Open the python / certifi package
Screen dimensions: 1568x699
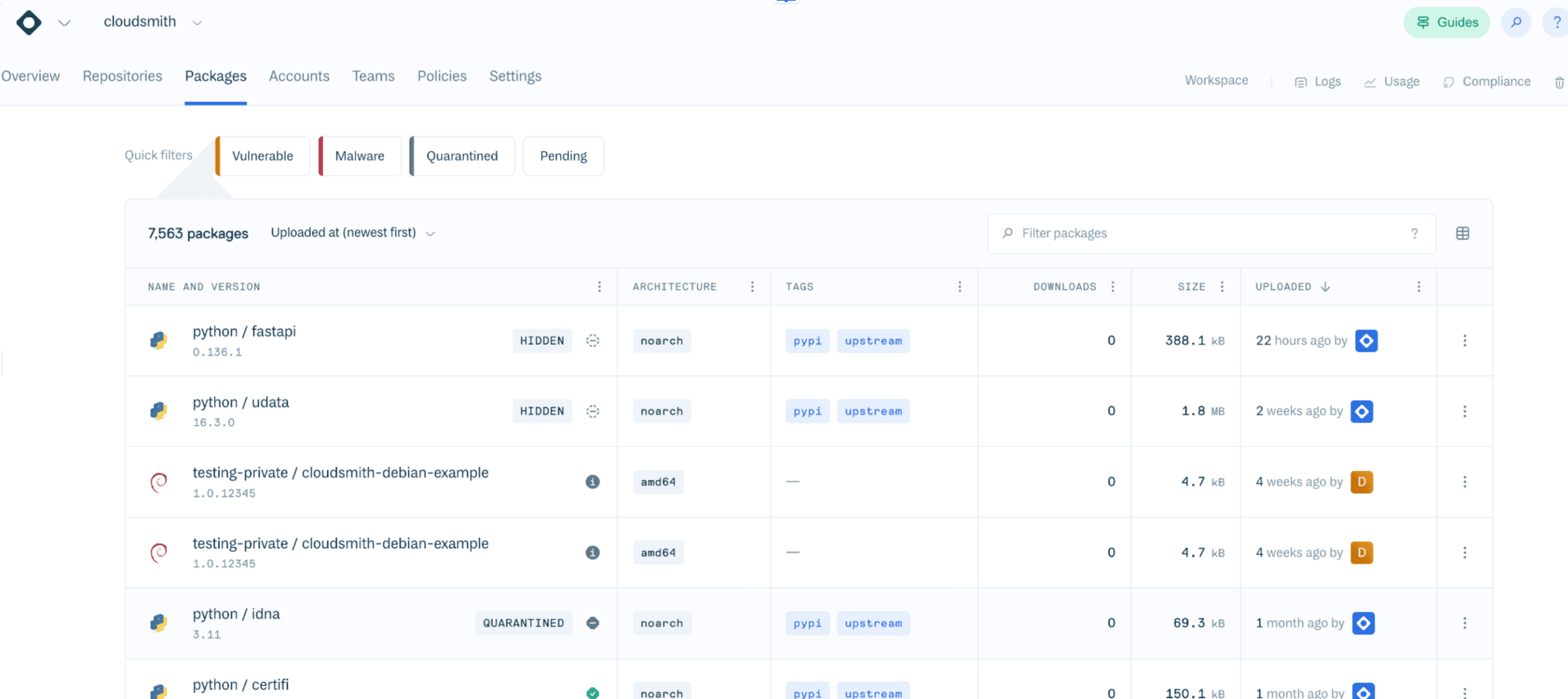pos(240,684)
